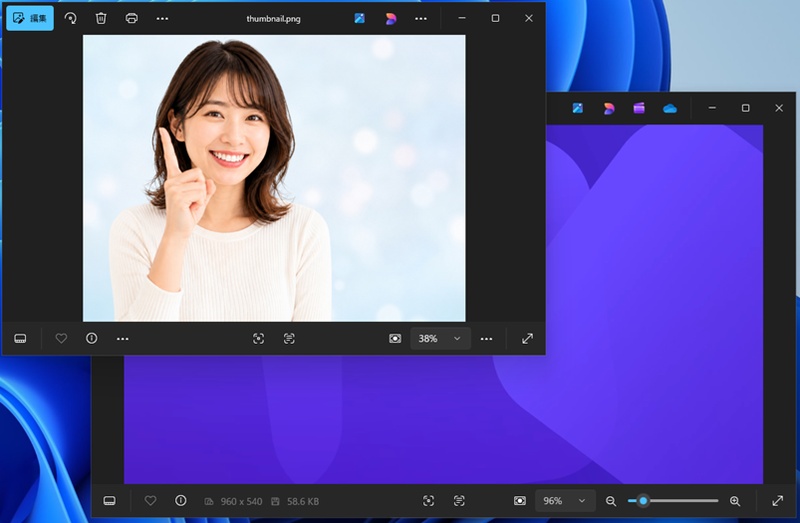
Task: Open the OneDrive cloud icon in the back window
Action: [x=670, y=108]
